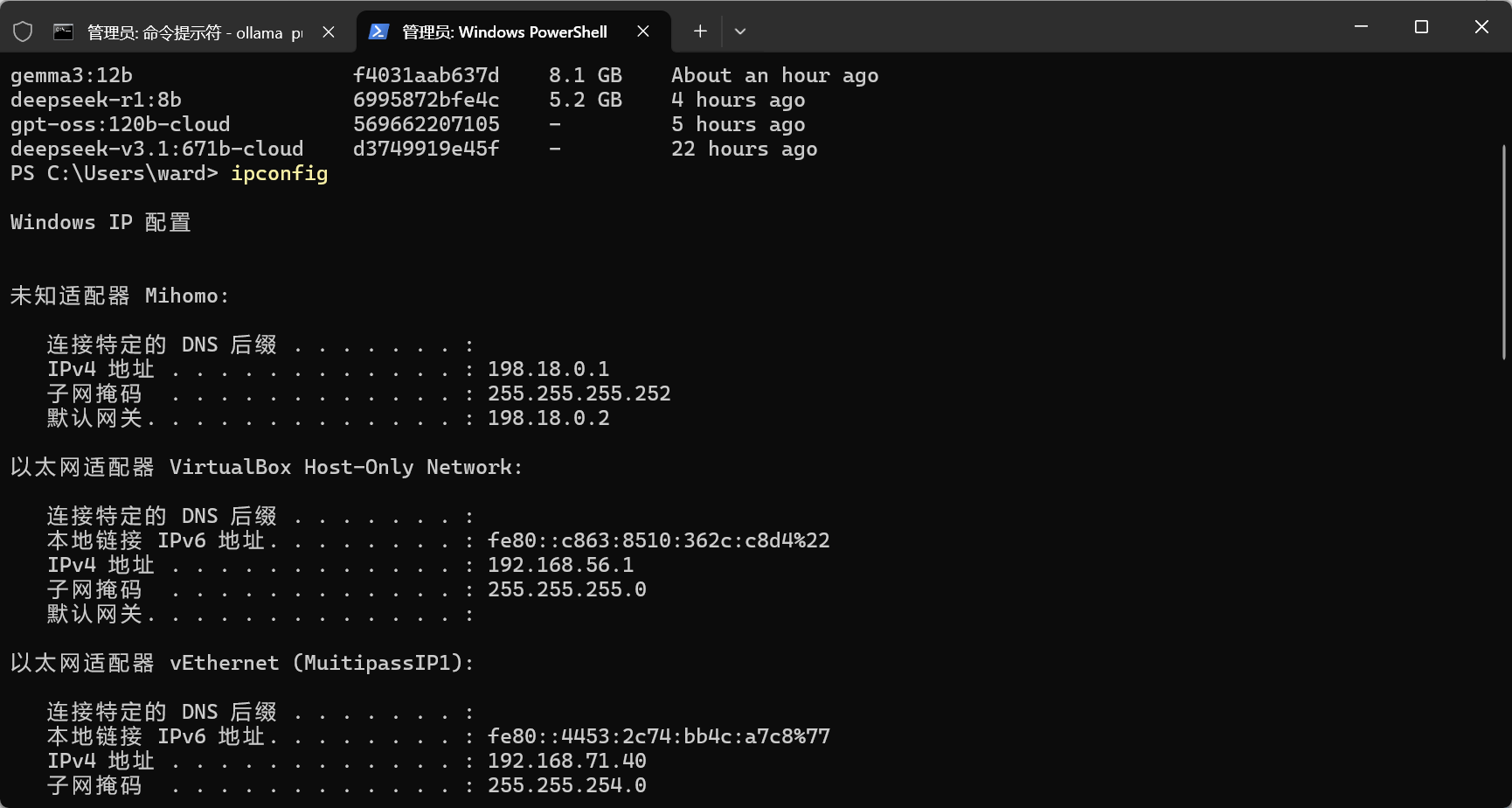Click the vEthernet IPv4 address 192.168.71.40

pos(566,761)
